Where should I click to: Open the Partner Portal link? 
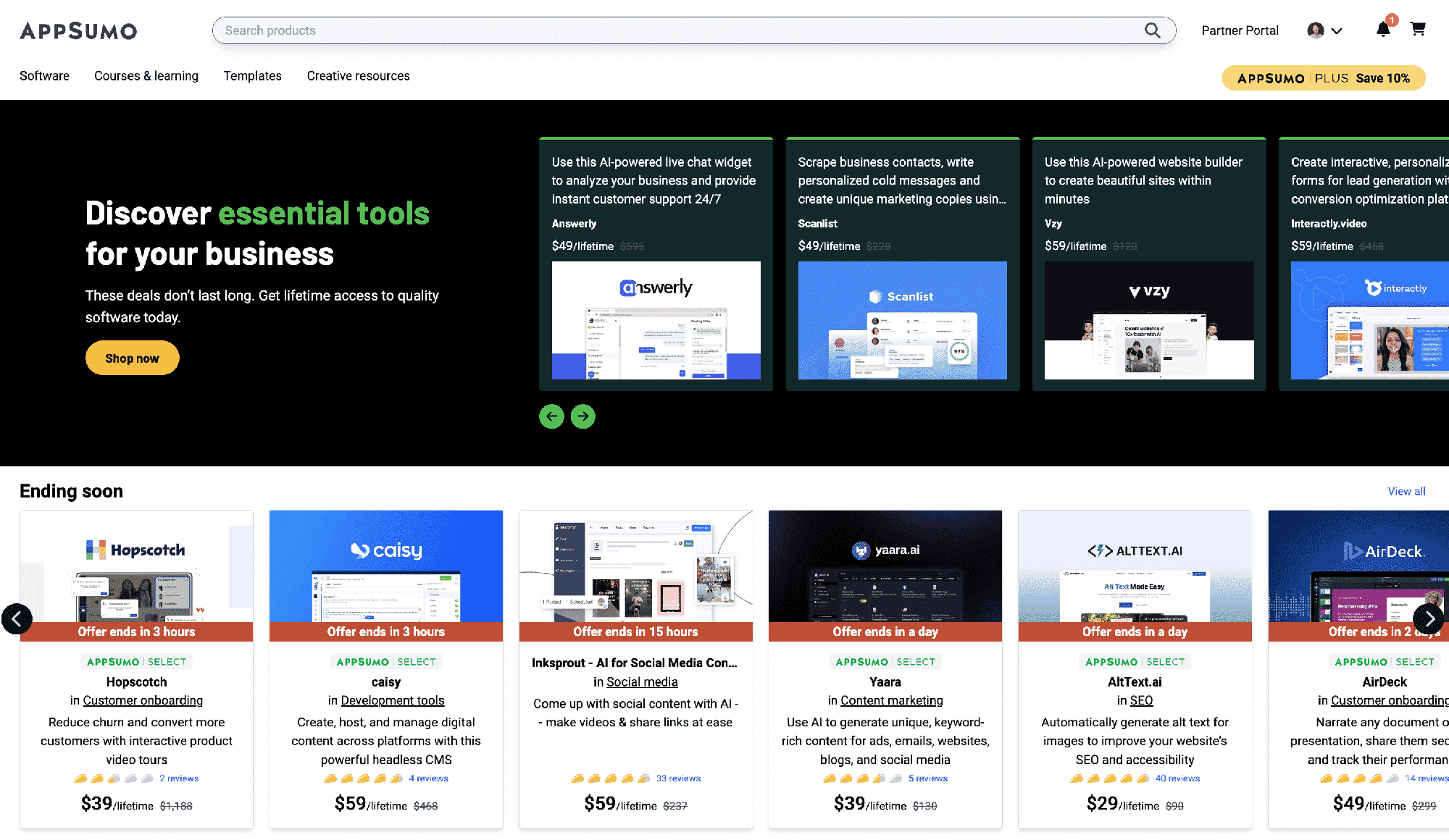pos(1240,30)
